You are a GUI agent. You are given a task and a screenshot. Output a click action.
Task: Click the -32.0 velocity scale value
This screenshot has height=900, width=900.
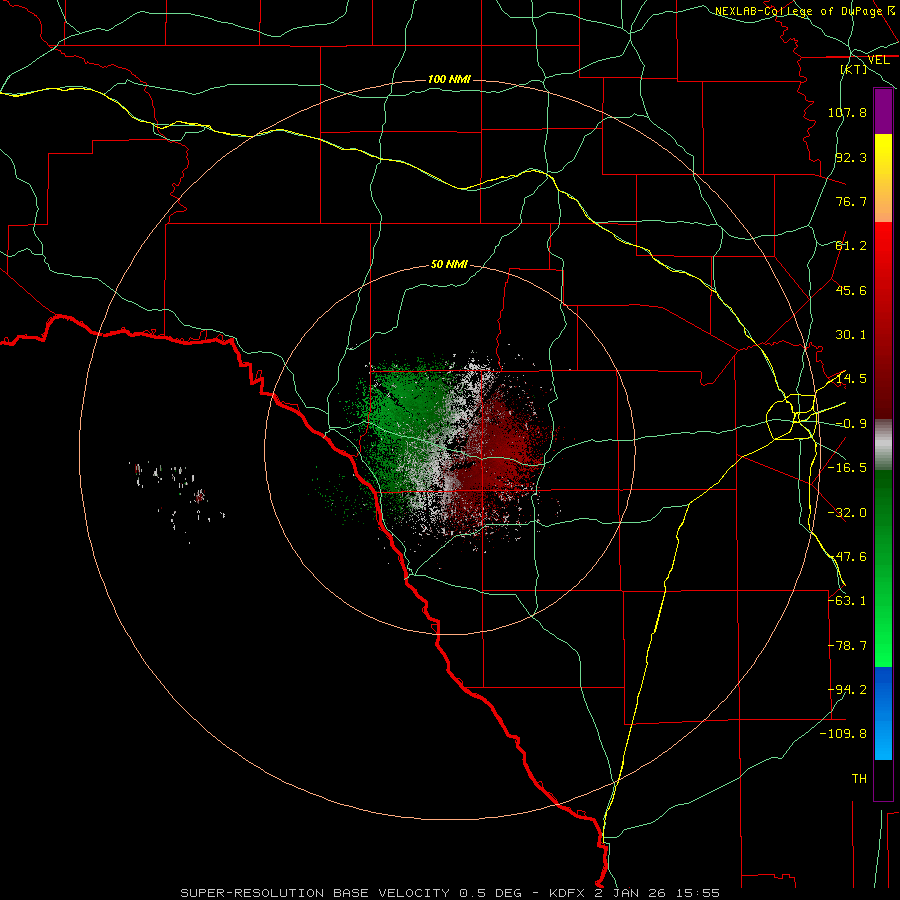(x=847, y=513)
